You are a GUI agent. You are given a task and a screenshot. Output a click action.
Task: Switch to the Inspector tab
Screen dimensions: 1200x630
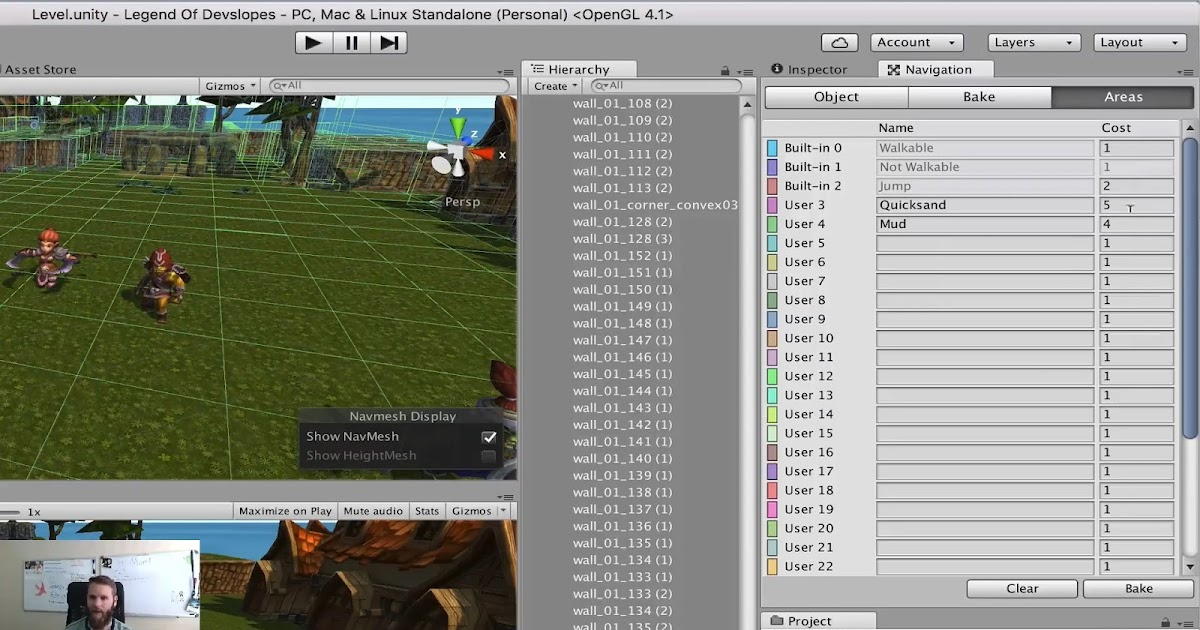(x=817, y=69)
